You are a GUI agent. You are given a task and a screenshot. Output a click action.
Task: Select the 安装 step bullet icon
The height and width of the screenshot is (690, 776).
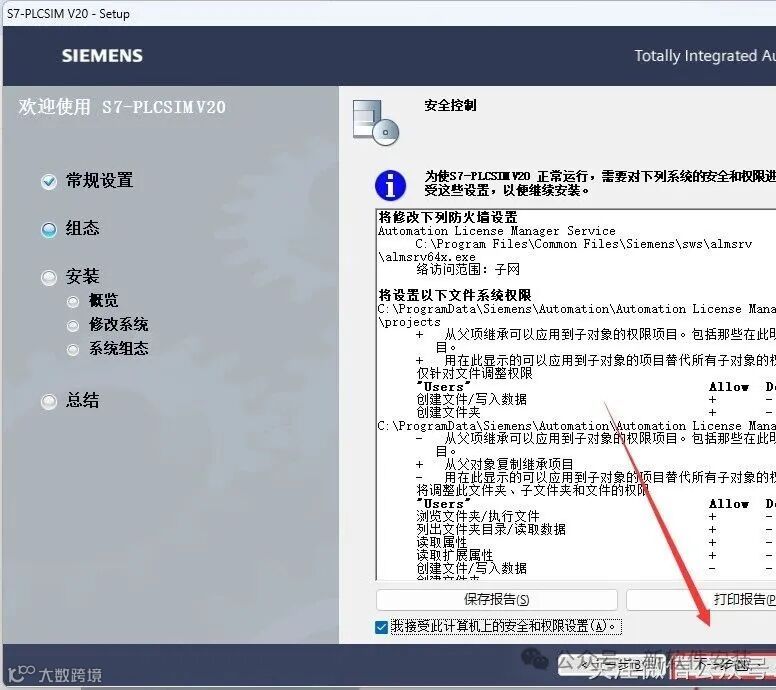click(48, 278)
